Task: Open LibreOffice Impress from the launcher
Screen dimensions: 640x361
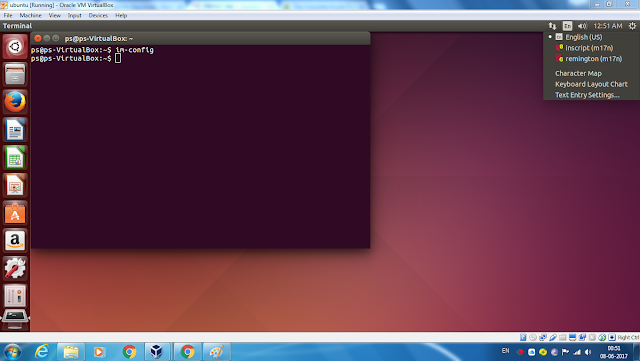Action: click(x=15, y=185)
